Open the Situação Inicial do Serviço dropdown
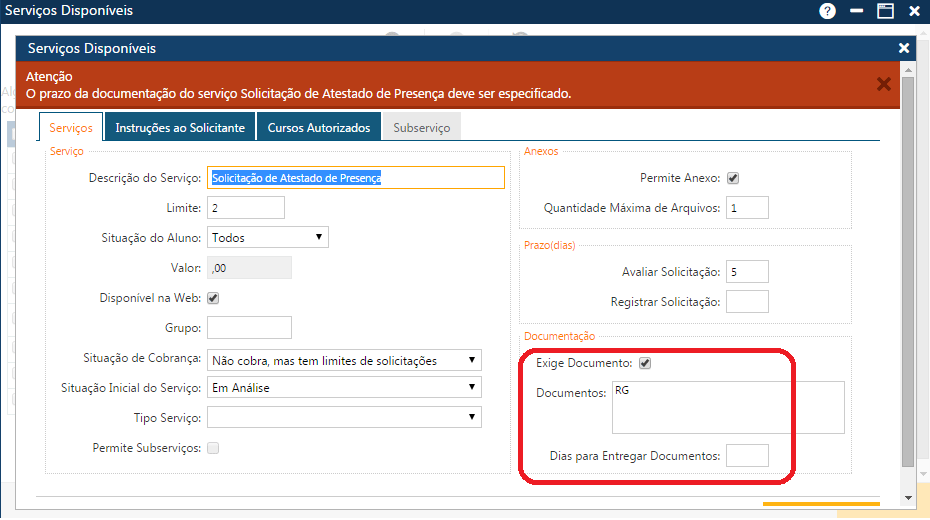Image resolution: width=930 pixels, height=520 pixels. point(344,387)
